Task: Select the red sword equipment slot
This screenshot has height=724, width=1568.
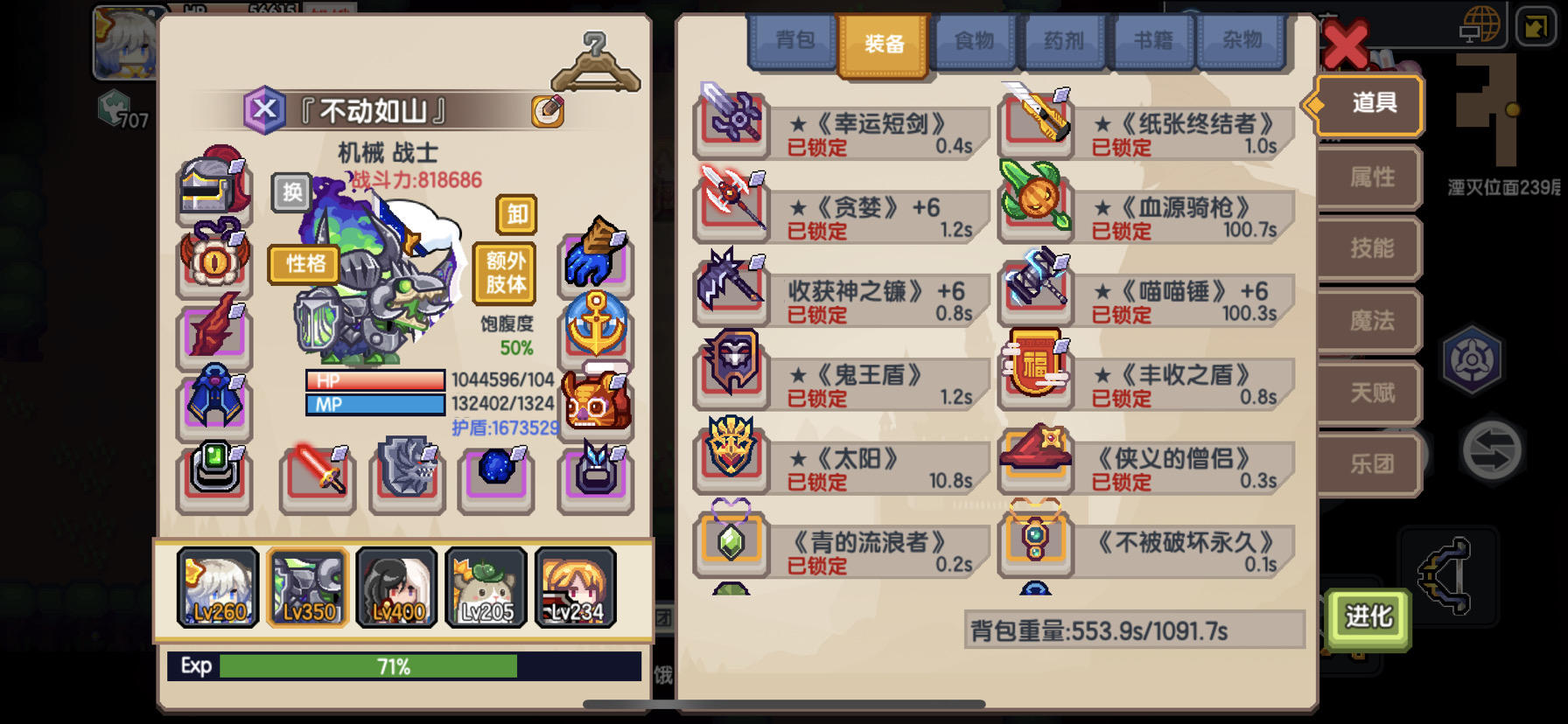Action: 318,477
